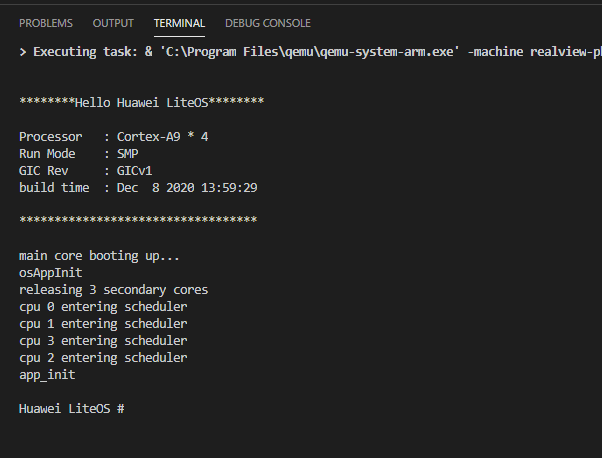Click the Hello Huawei LiteOS banner line
The image size is (602, 458).
pos(141,103)
